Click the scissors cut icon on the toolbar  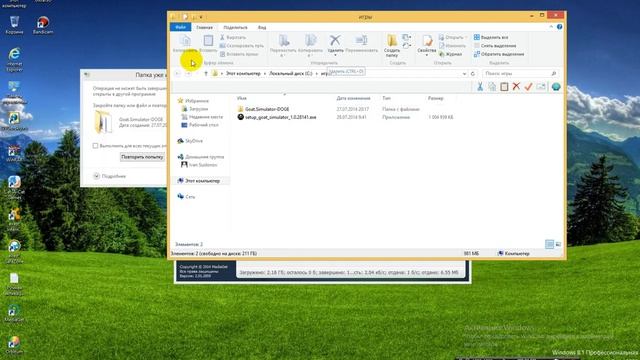pos(480,87)
